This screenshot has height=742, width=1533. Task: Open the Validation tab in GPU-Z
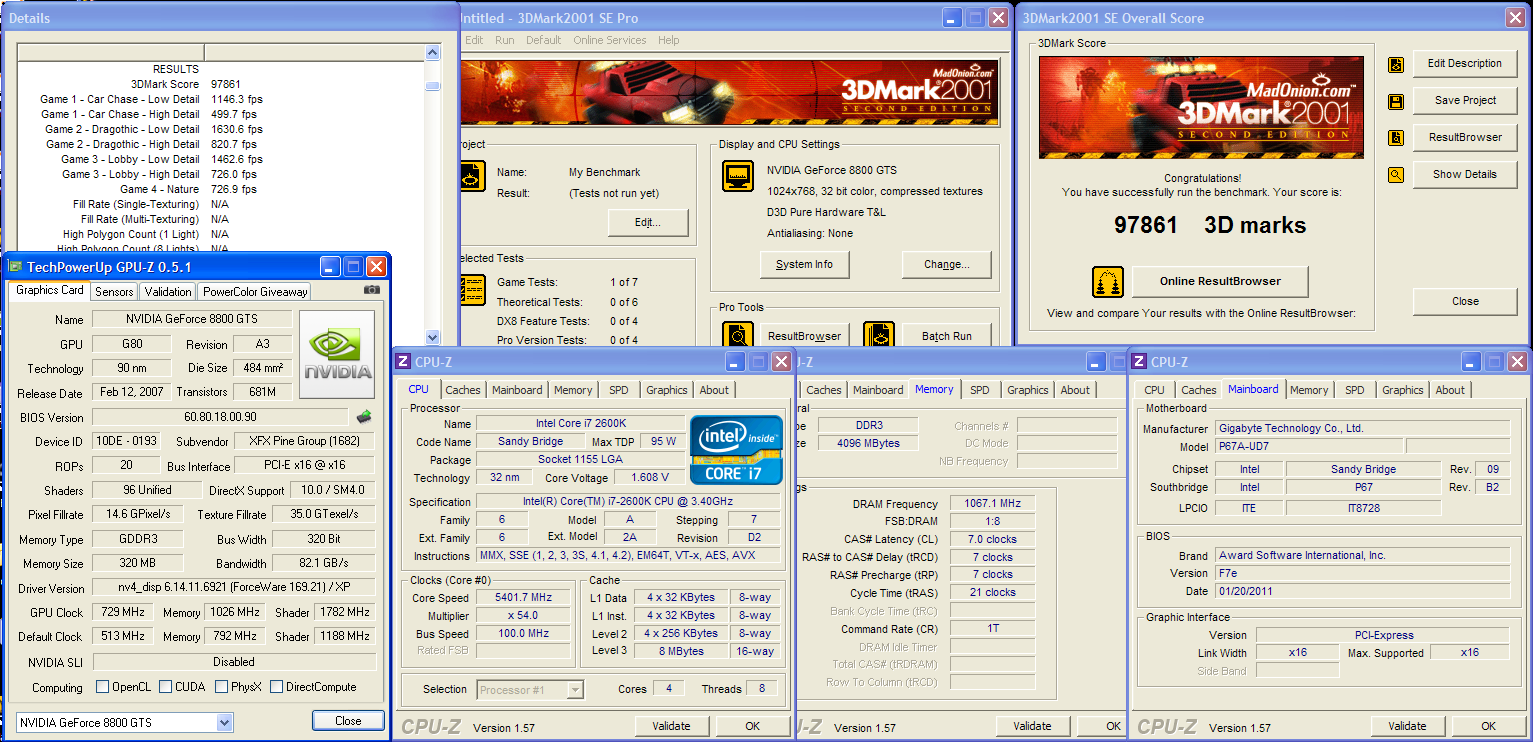point(168,292)
